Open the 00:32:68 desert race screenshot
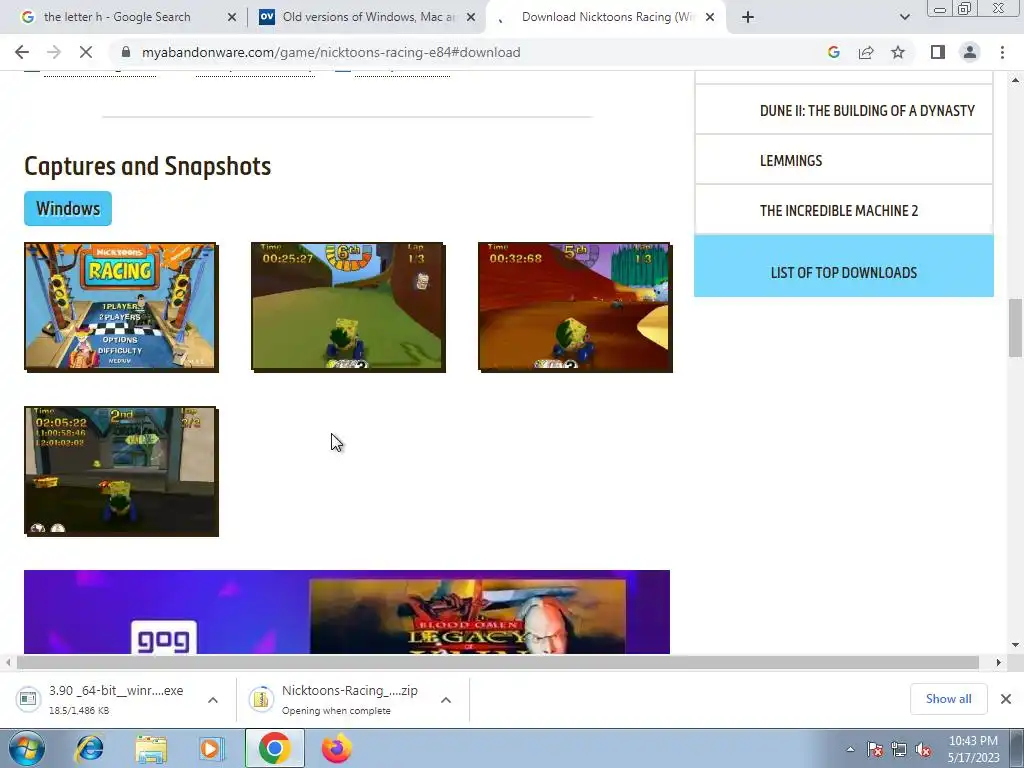This screenshot has height=768, width=1024. point(575,307)
